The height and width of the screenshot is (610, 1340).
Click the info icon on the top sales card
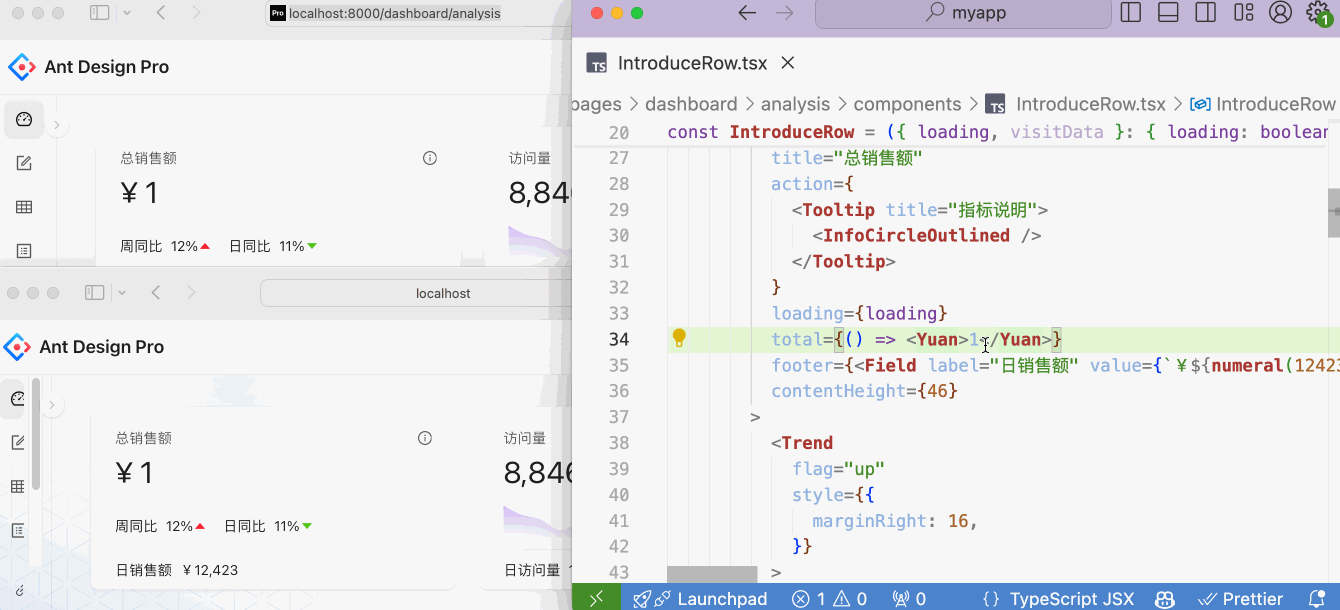pos(430,158)
